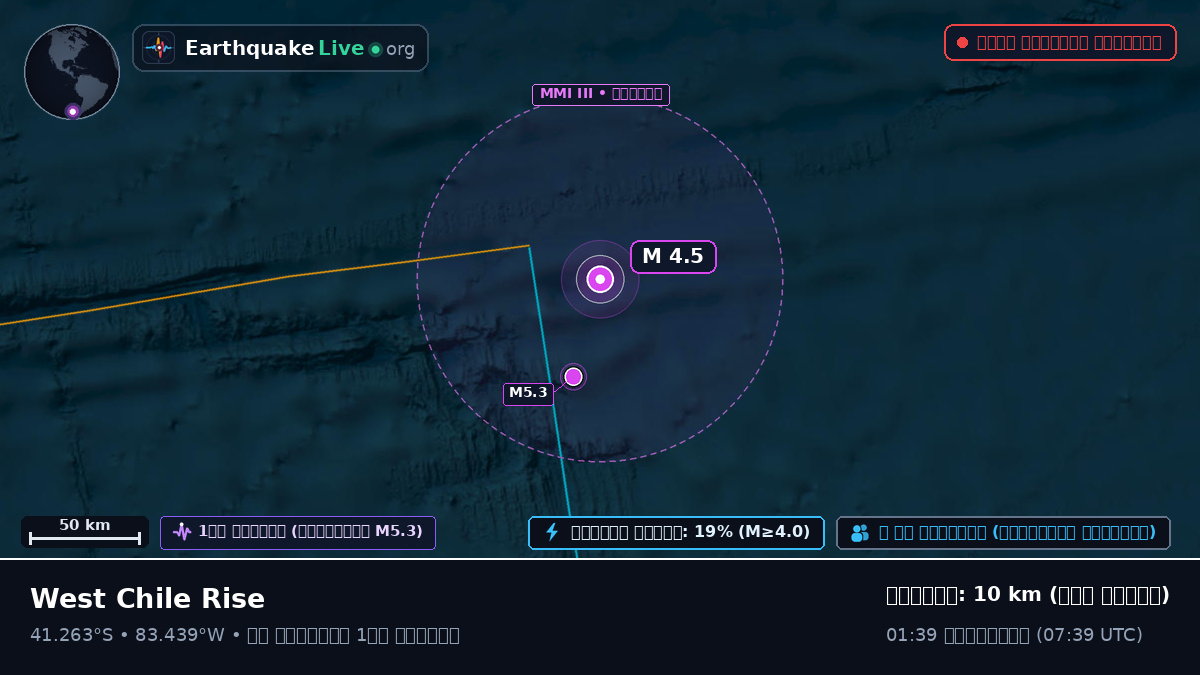1200x675 pixels.
Task: Click the EarthquakeLive.org site badge
Action: (x=280, y=48)
